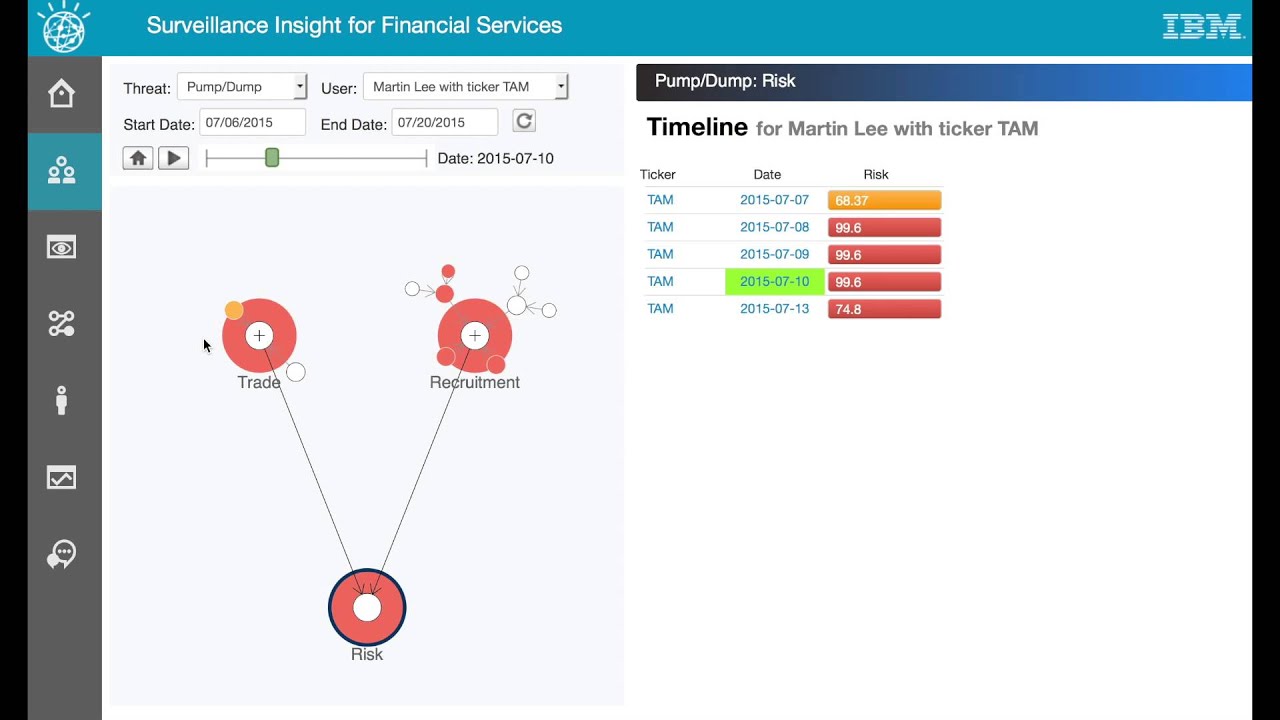Play the timeline animation
The height and width of the screenshot is (720, 1280).
[x=173, y=158]
